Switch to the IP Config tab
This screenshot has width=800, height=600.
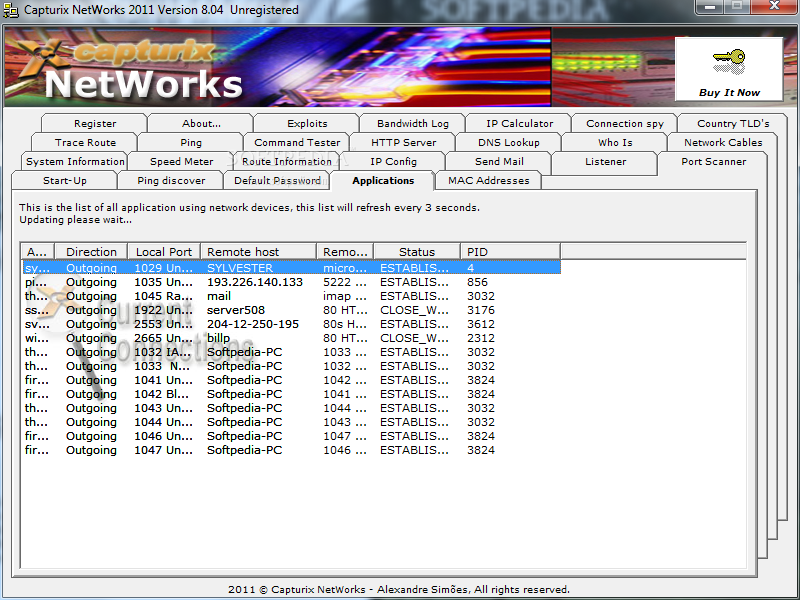[393, 161]
